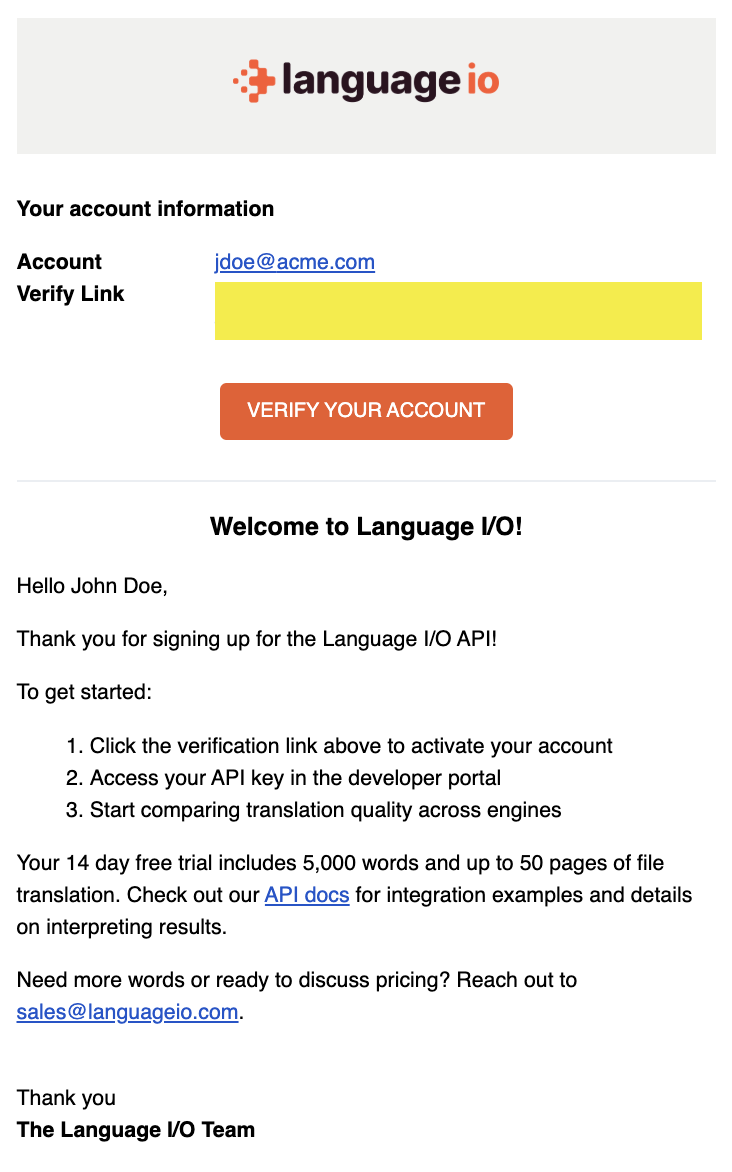Click the sales@languageio.com email link
The image size is (732, 1172).
[128, 1012]
